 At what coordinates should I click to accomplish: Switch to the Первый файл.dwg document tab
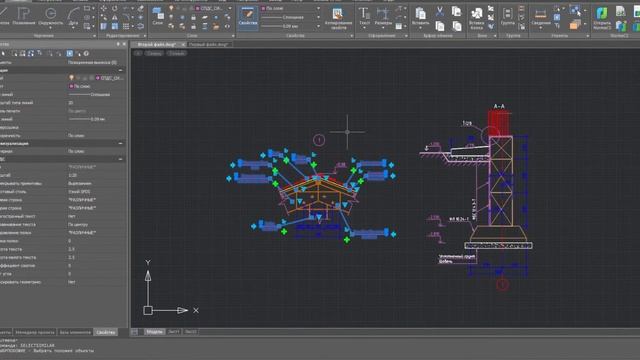pos(208,44)
